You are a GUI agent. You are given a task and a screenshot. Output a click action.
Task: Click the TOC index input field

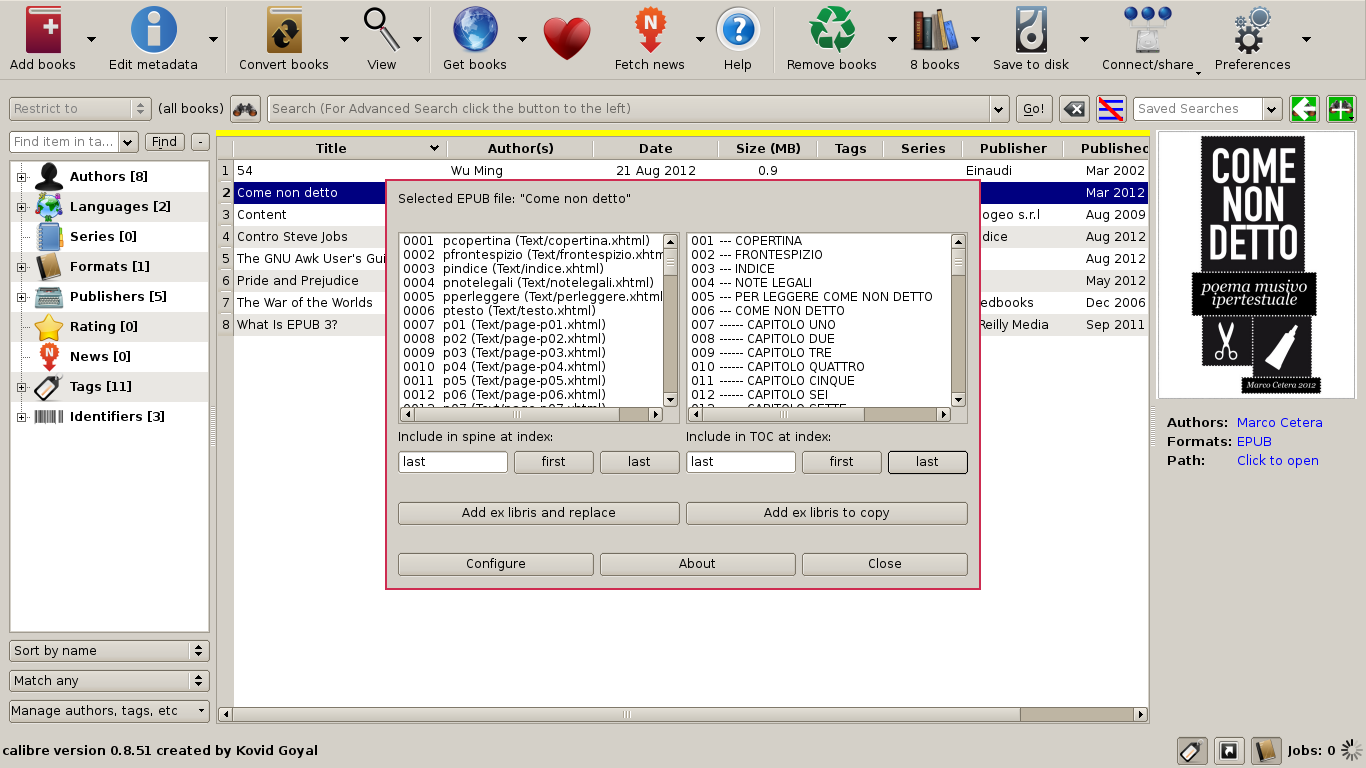pos(741,462)
